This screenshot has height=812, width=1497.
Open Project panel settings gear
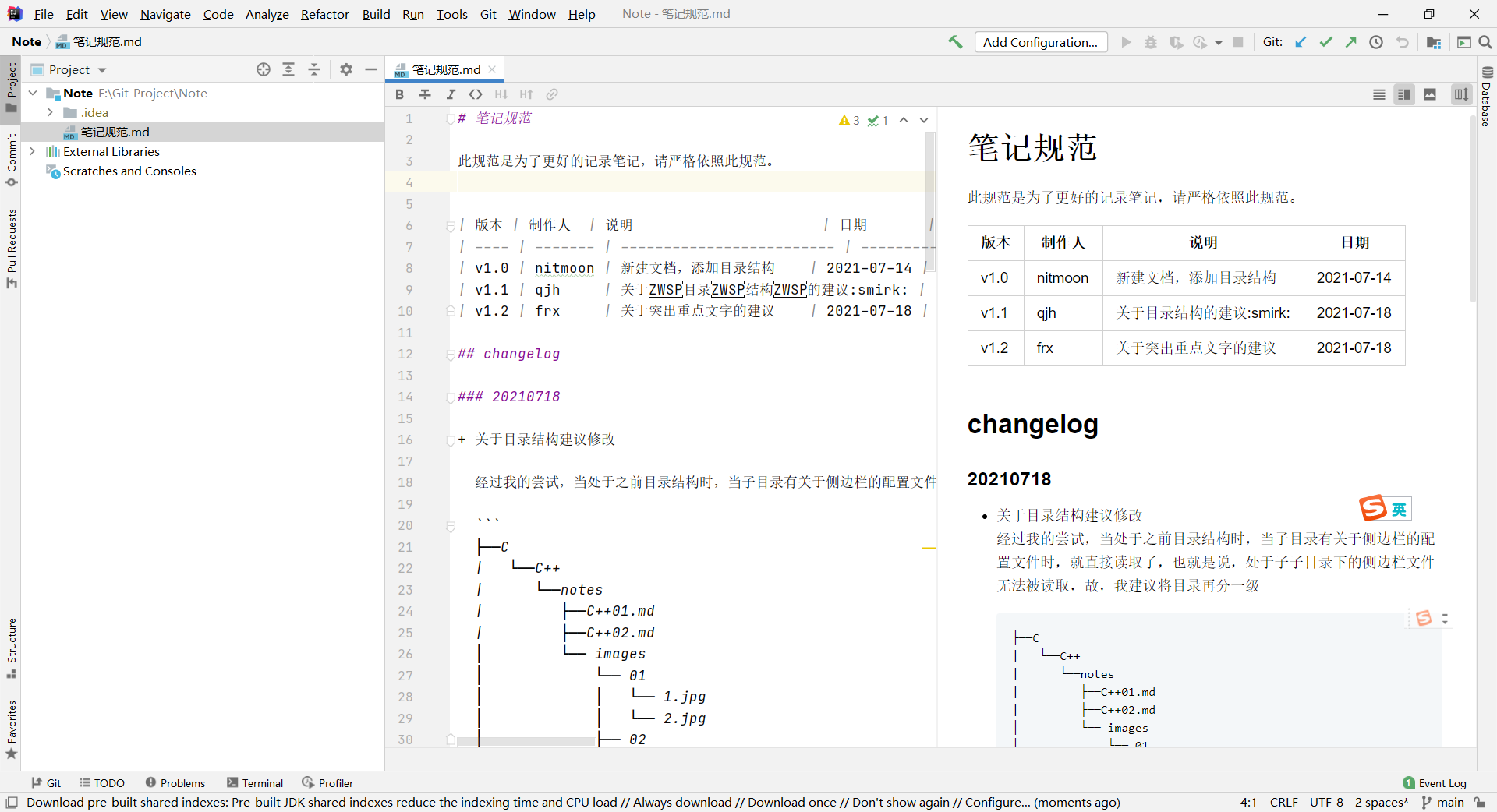[346, 69]
